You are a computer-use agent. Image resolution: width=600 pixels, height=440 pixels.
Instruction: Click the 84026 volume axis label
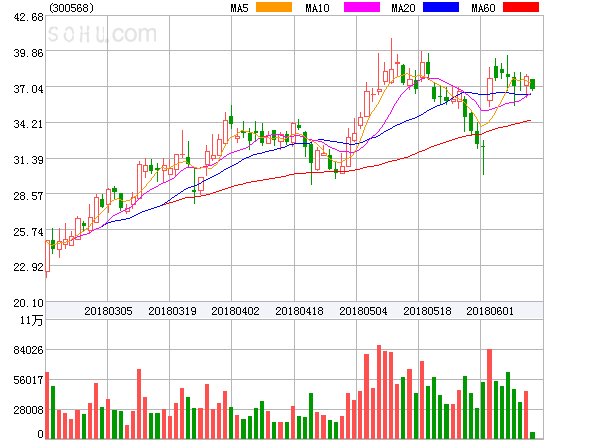coord(28,350)
